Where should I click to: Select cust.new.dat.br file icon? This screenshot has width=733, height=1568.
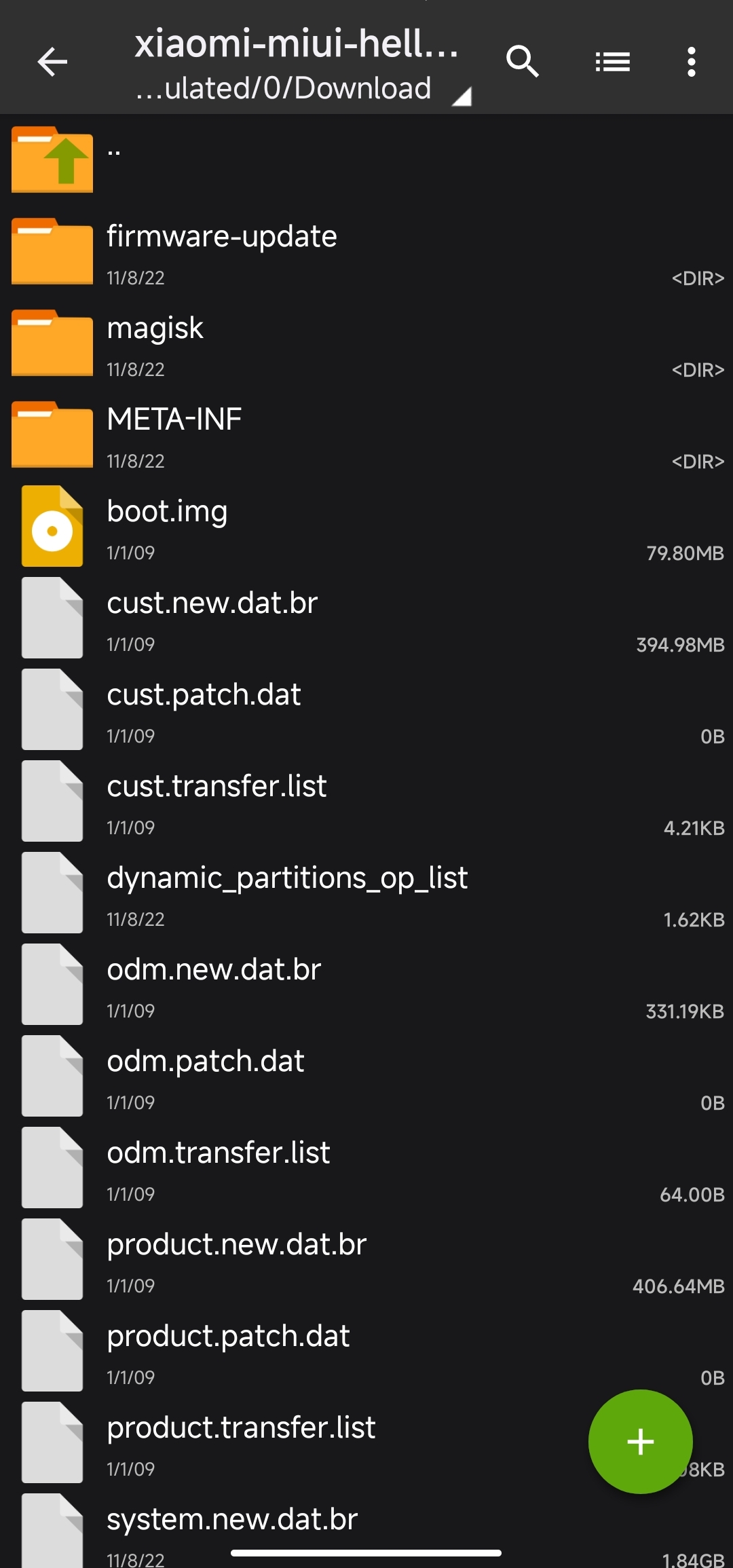coord(52,618)
